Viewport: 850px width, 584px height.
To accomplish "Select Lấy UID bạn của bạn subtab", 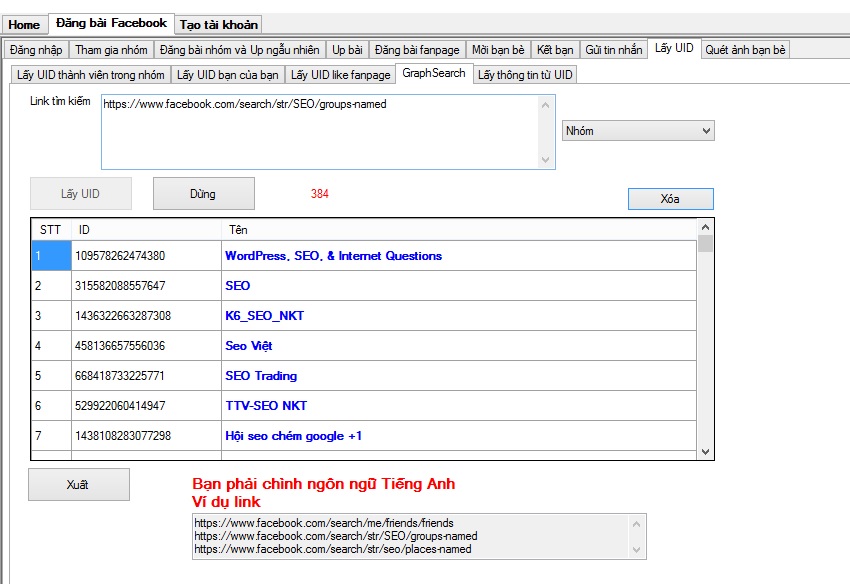I will pyautogui.click(x=228, y=75).
